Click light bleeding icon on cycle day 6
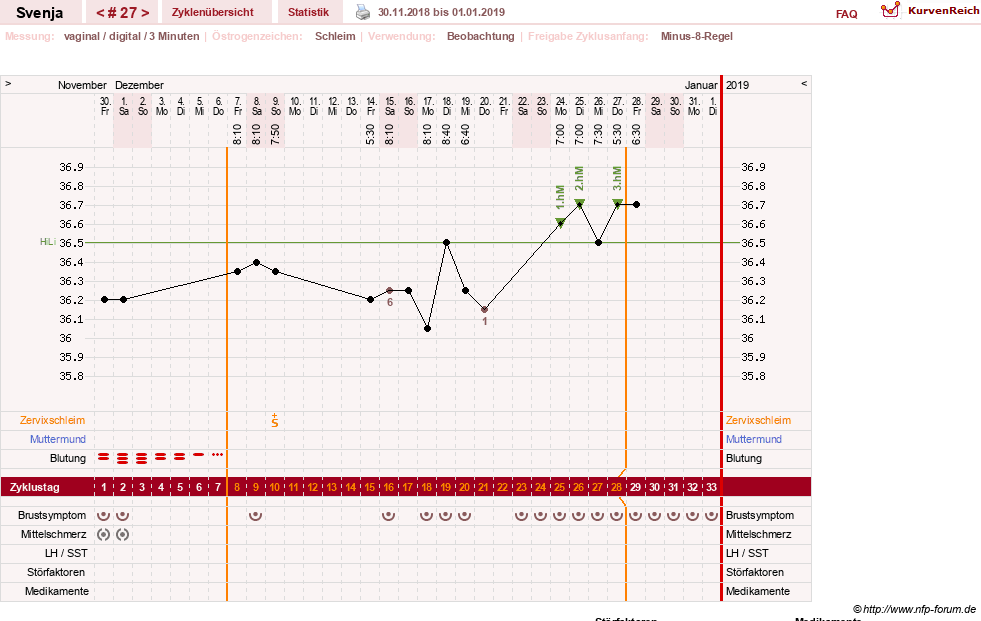981x621 pixels. (198, 455)
